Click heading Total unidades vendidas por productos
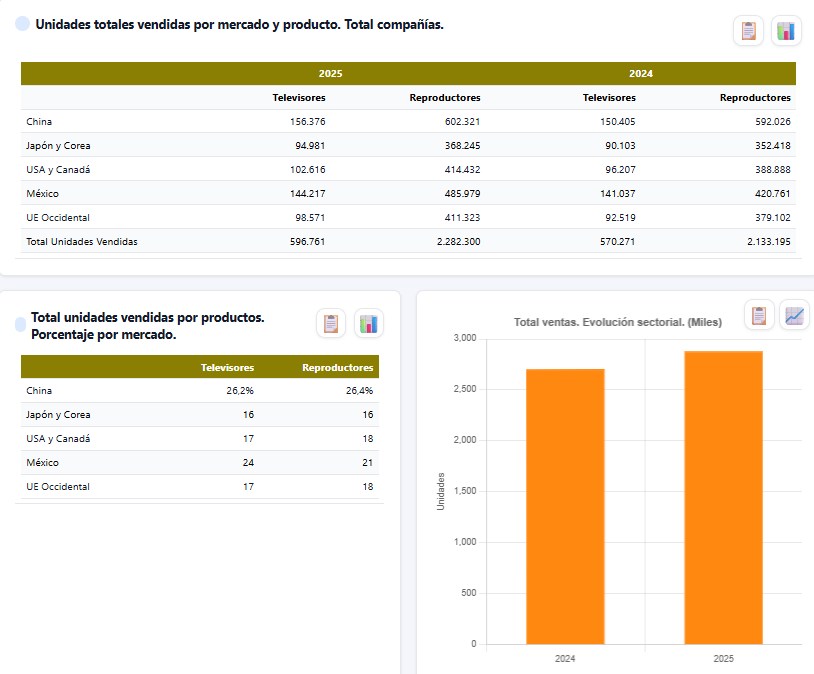The image size is (814, 674). pyautogui.click(x=147, y=326)
